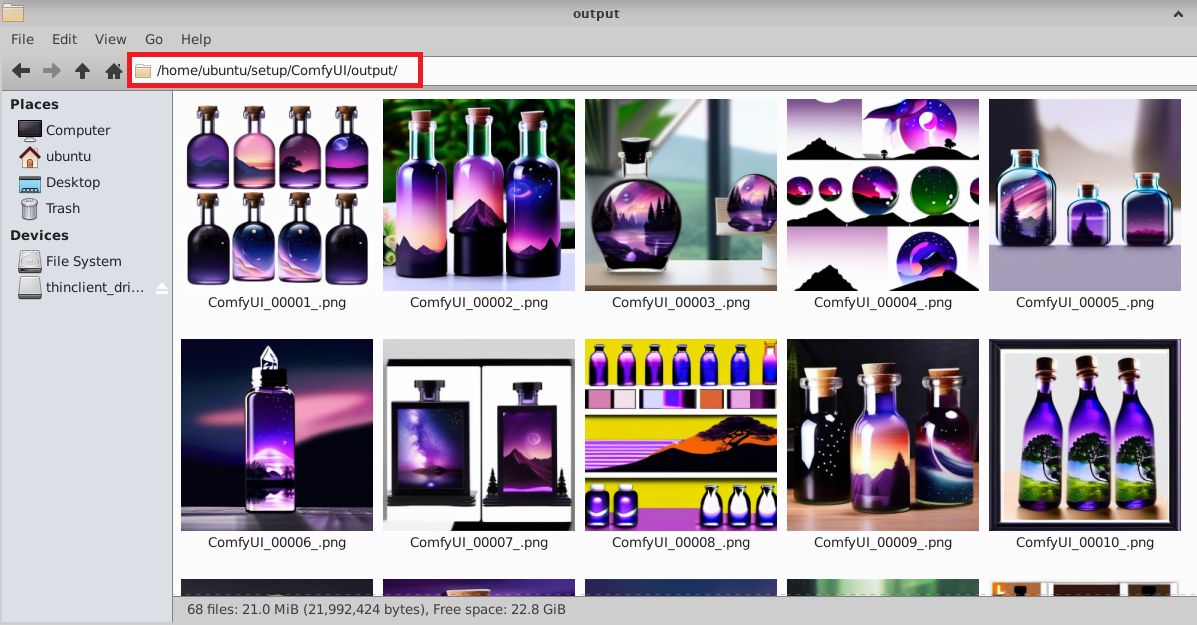The height and width of the screenshot is (625, 1197).
Task: Open the home folder via house icon
Action: pyautogui.click(x=114, y=71)
